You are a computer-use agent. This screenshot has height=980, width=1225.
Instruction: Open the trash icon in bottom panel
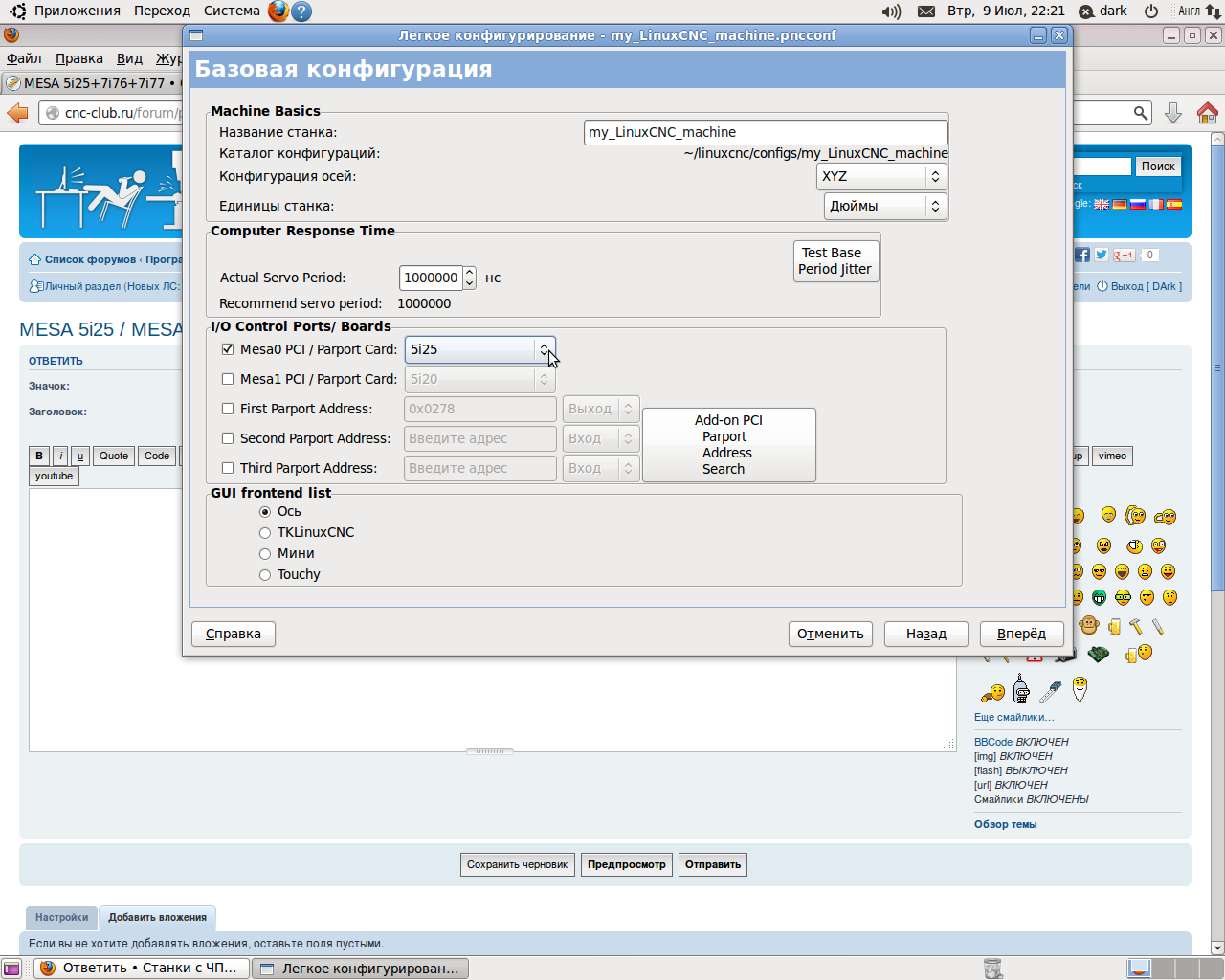coord(993,969)
